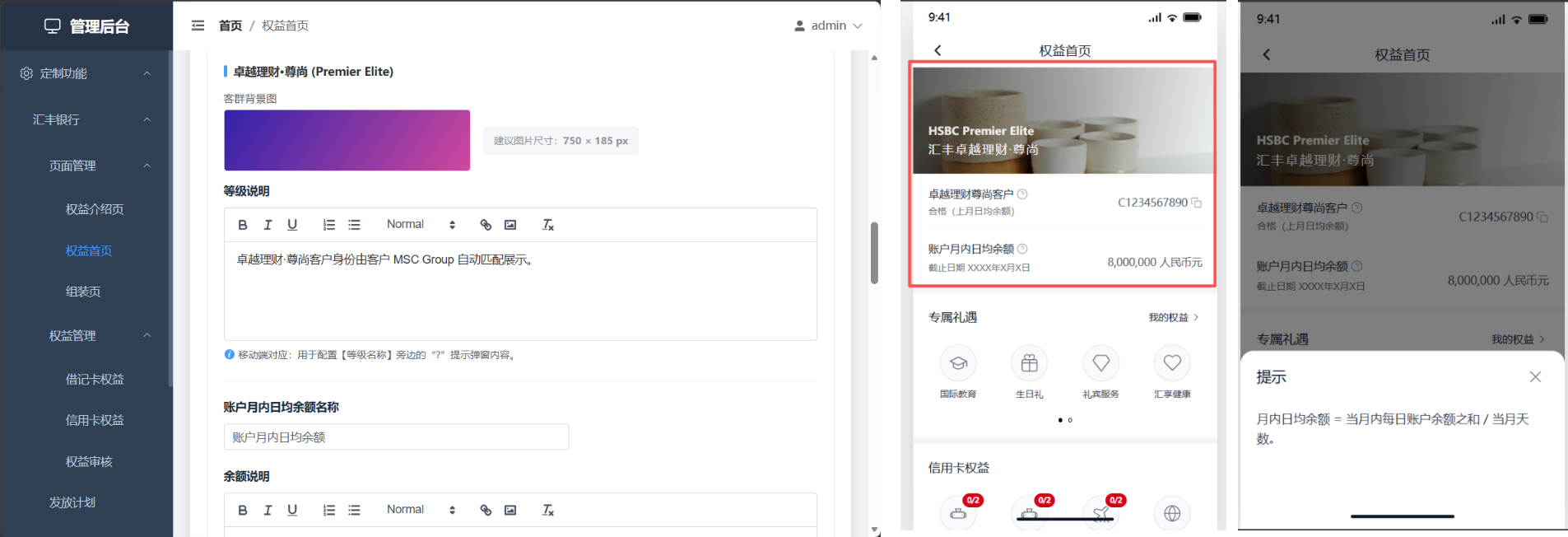Image resolution: width=1568 pixels, height=537 pixels.
Task: Tap back arrow in second phone preview
Action: (x=1267, y=54)
